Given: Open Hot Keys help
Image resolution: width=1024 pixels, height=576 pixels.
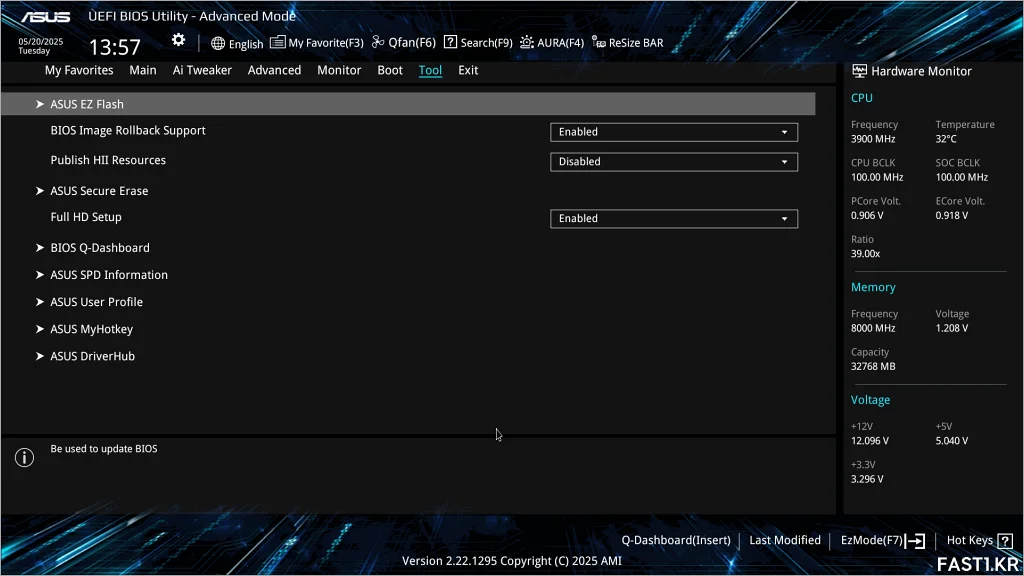Looking at the screenshot, I should (x=970, y=540).
